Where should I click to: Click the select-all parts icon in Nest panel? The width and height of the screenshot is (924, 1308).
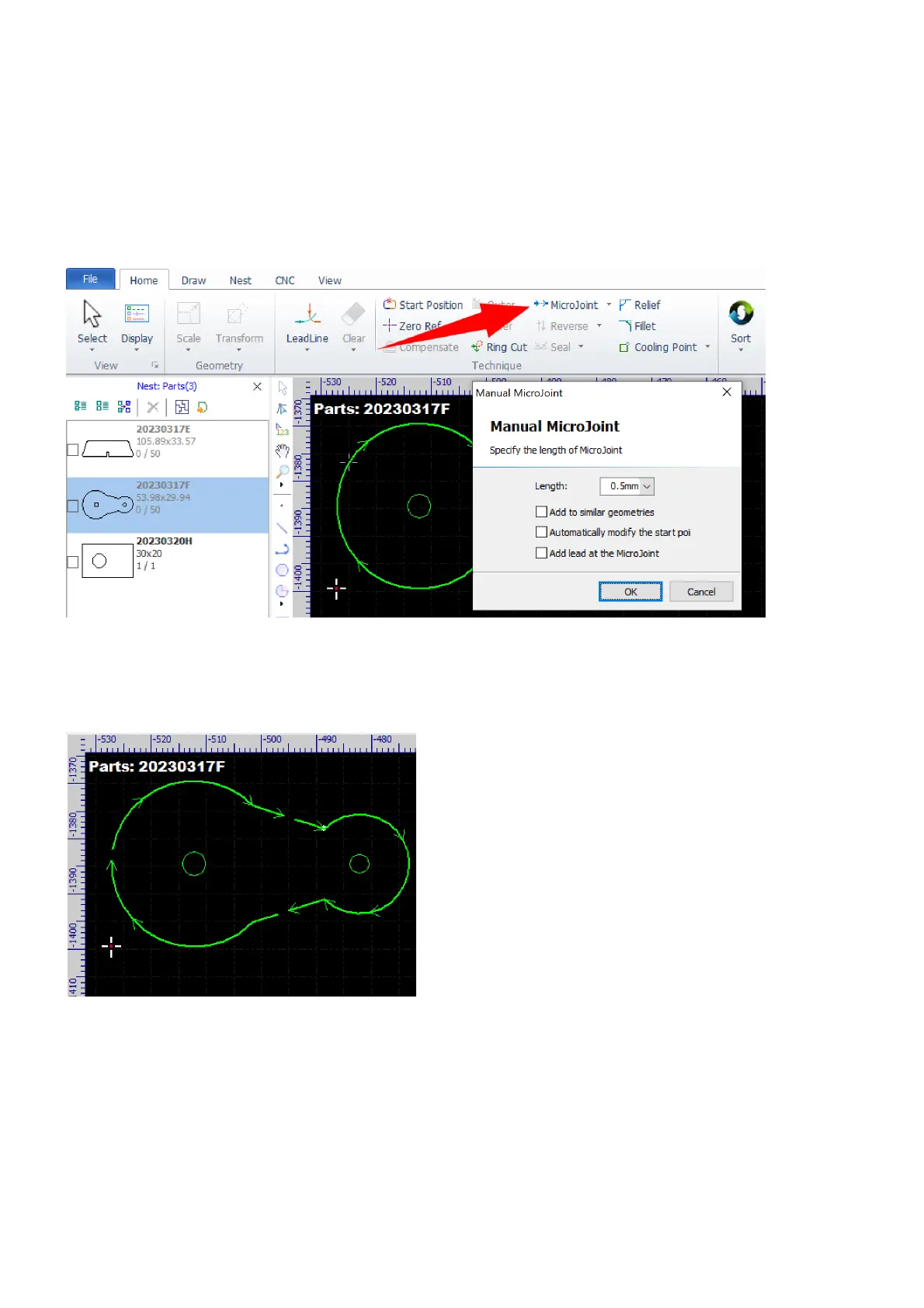tap(81, 406)
